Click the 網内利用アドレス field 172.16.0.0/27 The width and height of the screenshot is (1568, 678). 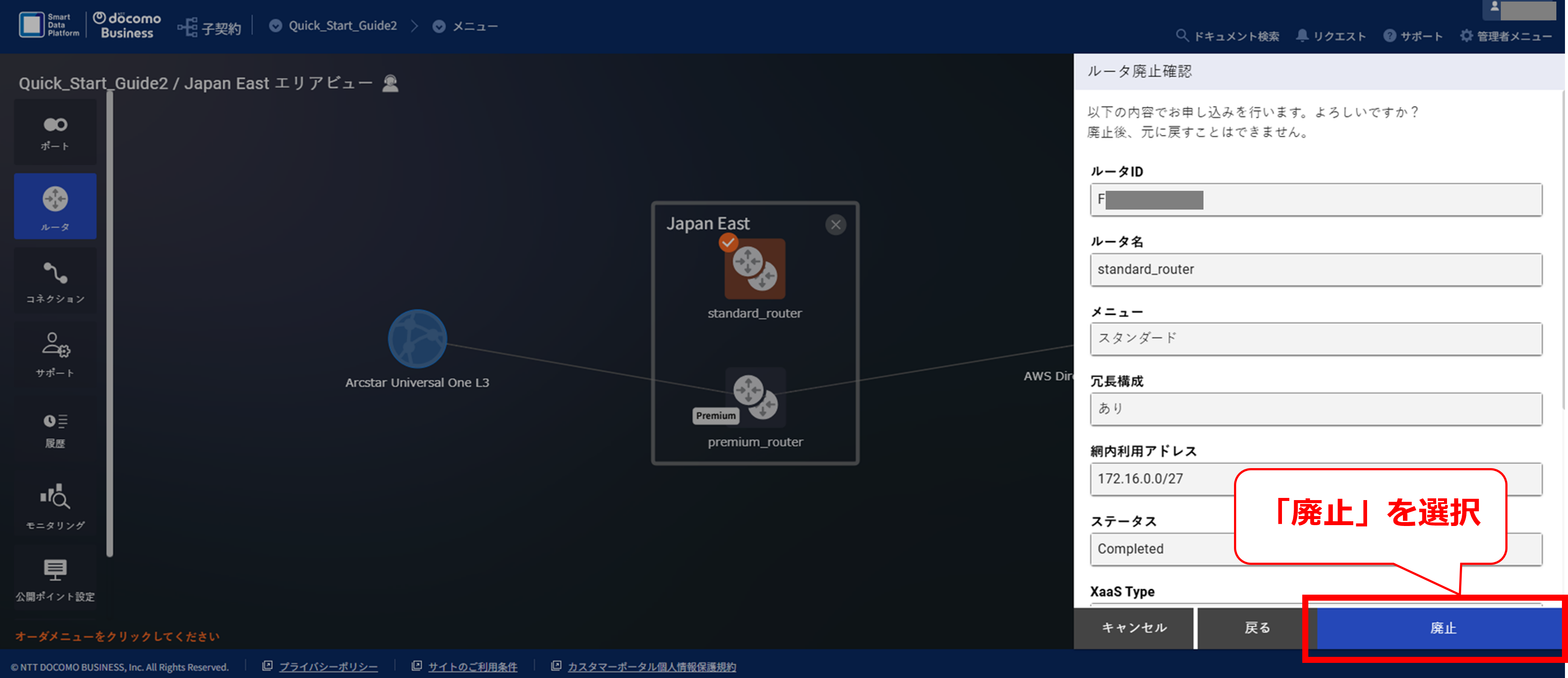coord(1316,479)
